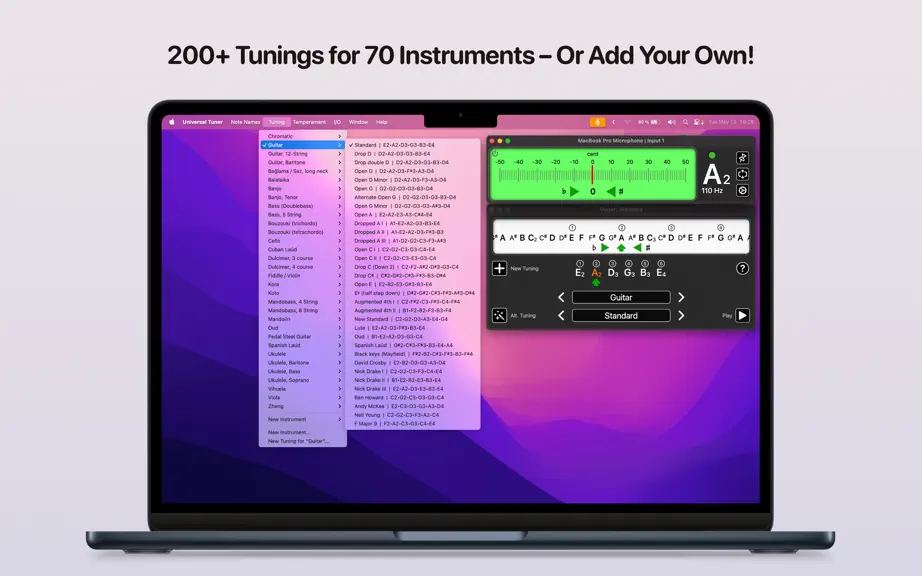Select the Nick Drake III tuning
Image resolution: width=922 pixels, height=576 pixels.
click(413, 389)
